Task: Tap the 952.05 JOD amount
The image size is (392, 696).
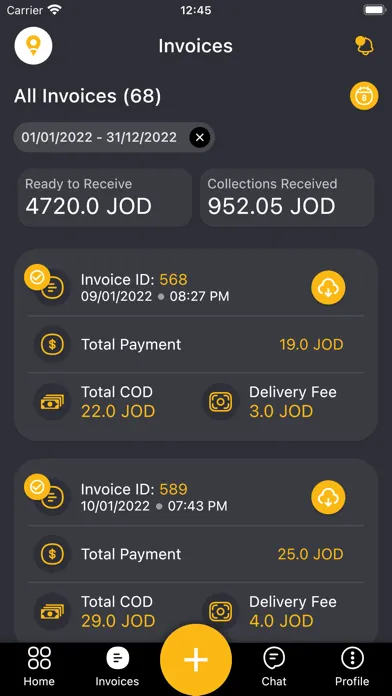Action: pos(271,206)
